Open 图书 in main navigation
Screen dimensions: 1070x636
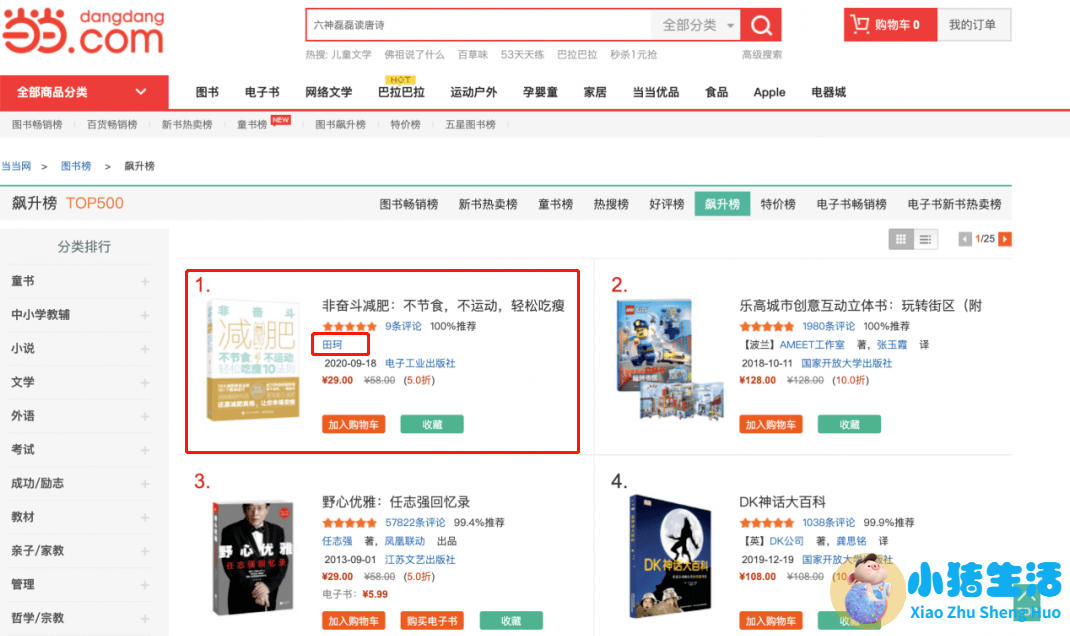pyautogui.click(x=207, y=92)
